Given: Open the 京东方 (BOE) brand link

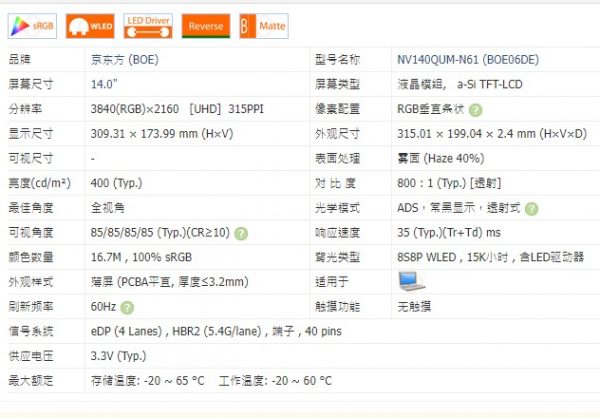Looking at the screenshot, I should [125, 60].
